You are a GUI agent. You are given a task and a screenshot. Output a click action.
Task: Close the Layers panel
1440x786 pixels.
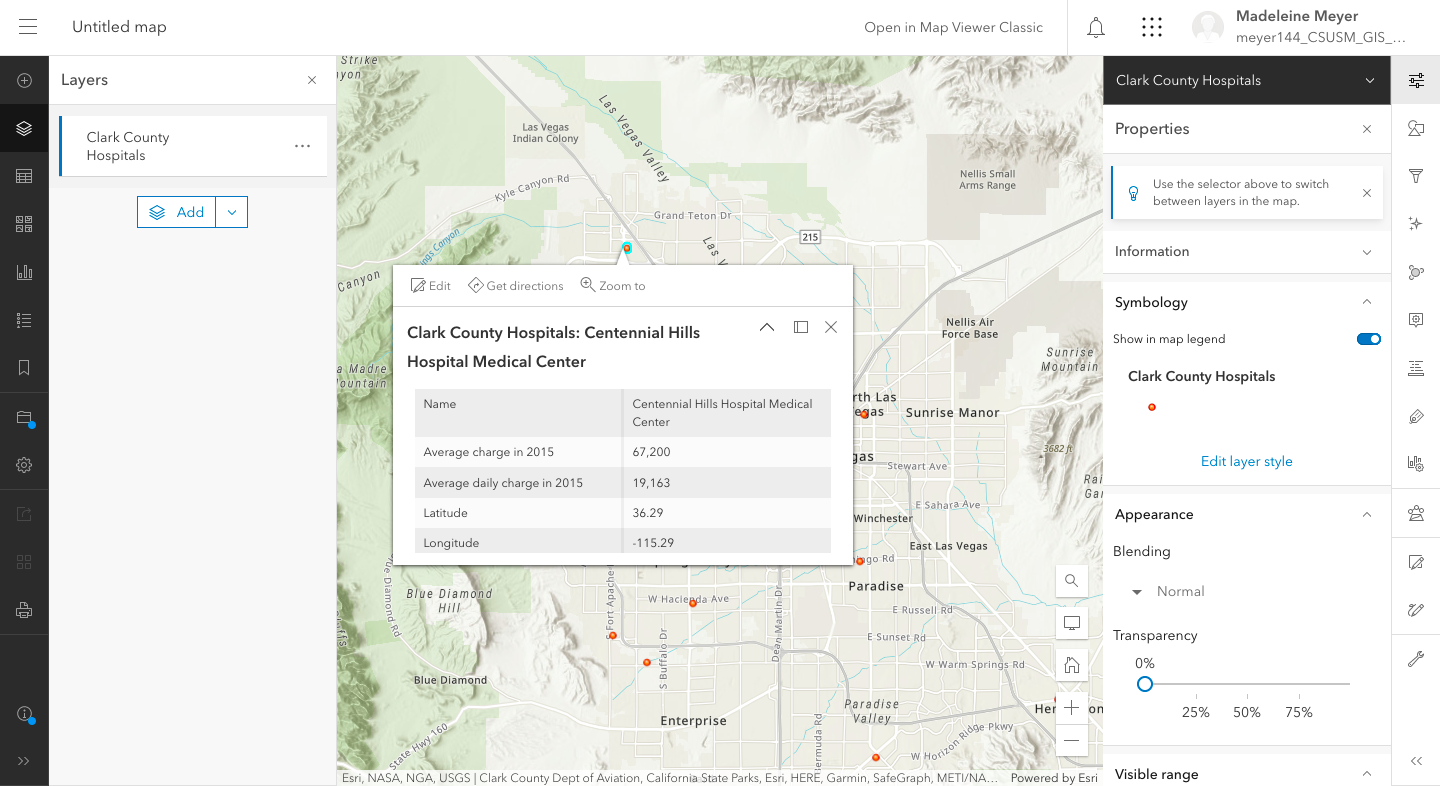point(312,80)
